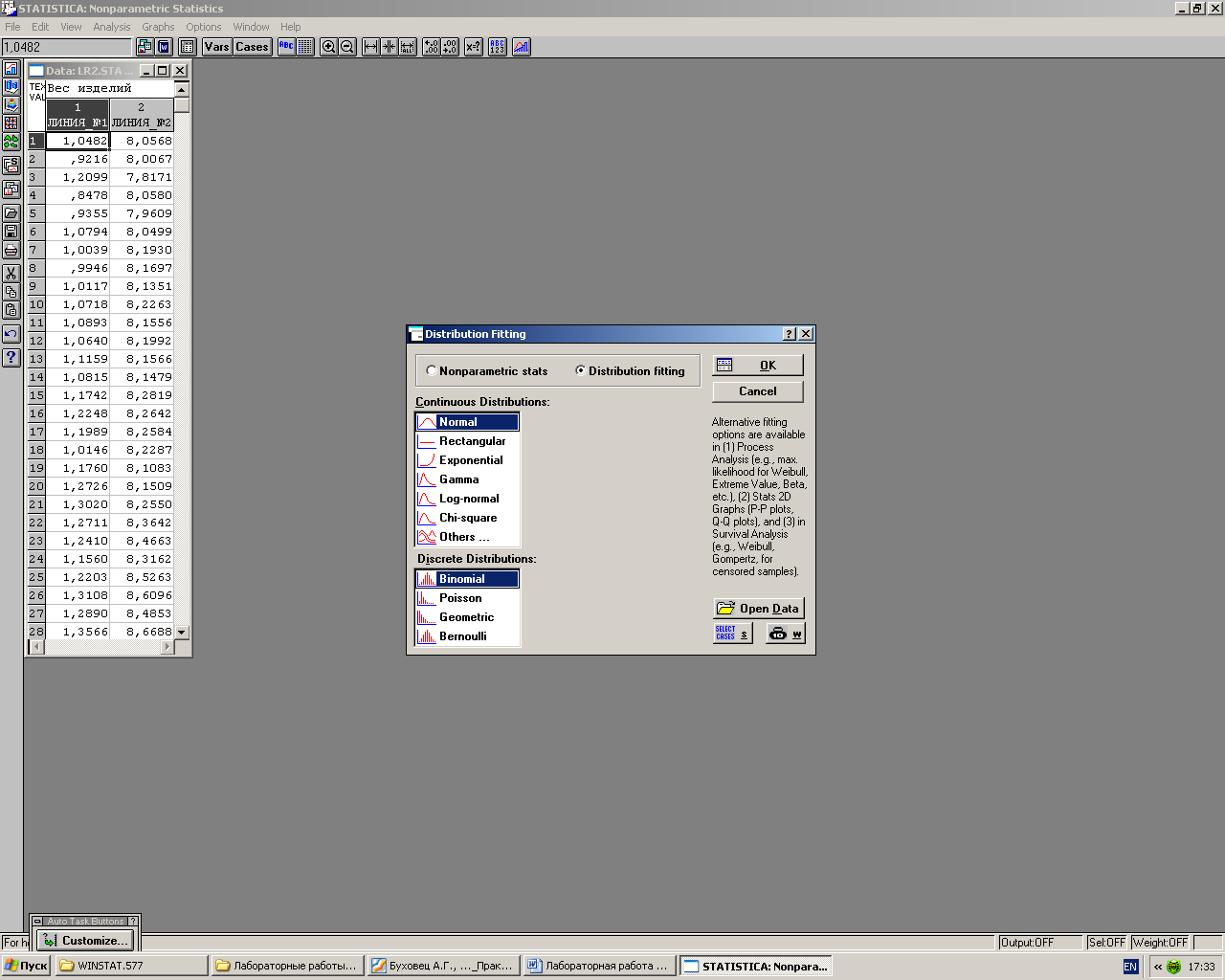
Task: Click the x=? recalculate toolbar icon
Action: pos(474,47)
